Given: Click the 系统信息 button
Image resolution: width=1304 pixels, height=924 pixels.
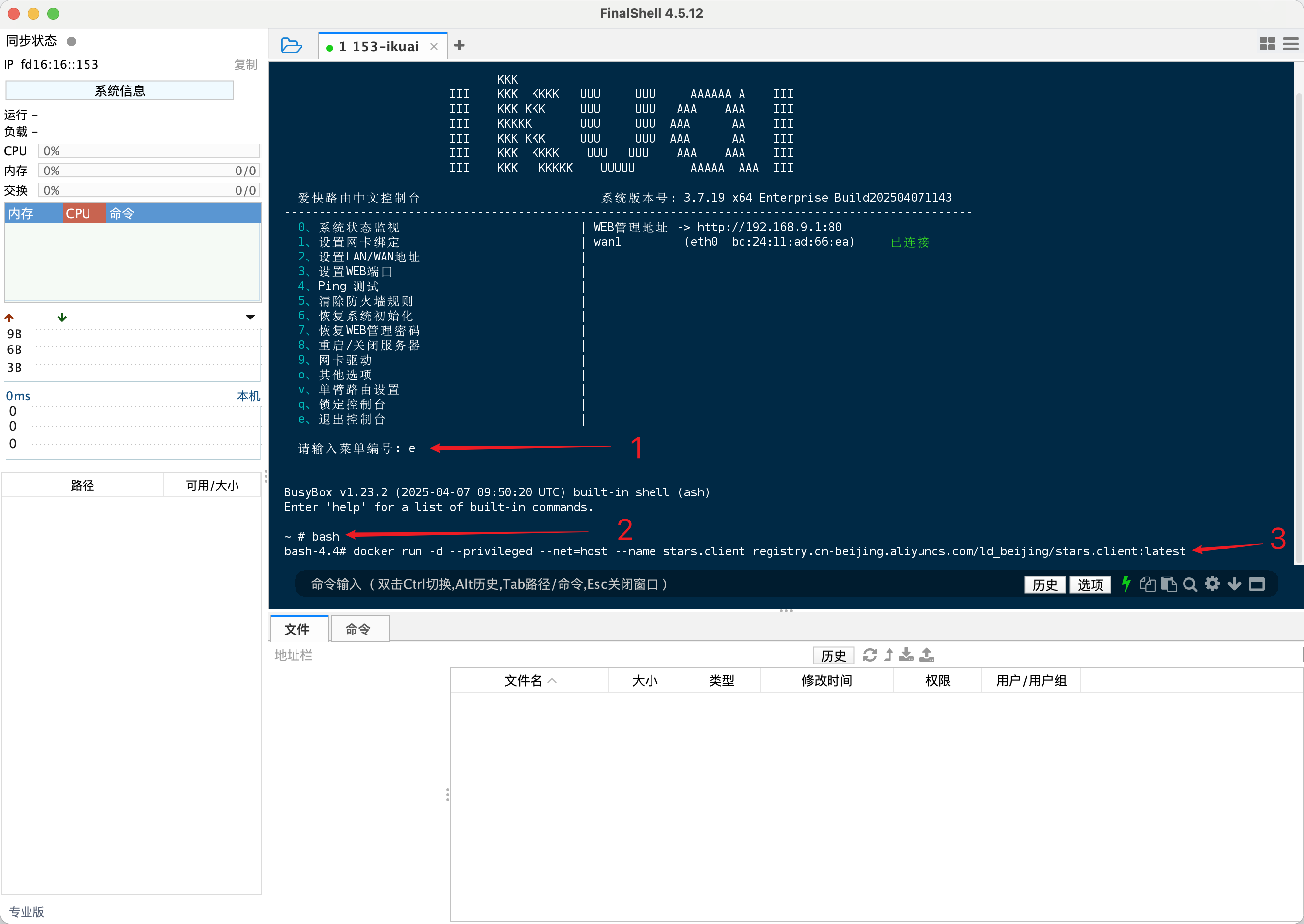Looking at the screenshot, I should [x=119, y=90].
